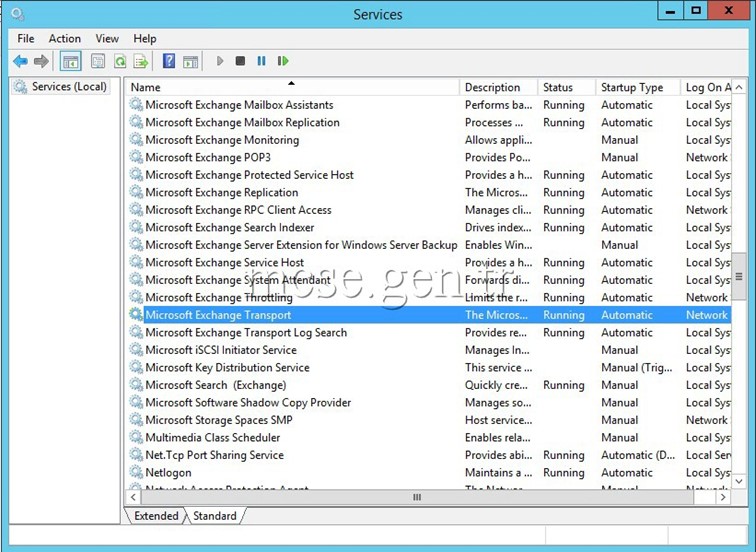Sort by Log On As column header

(706, 87)
